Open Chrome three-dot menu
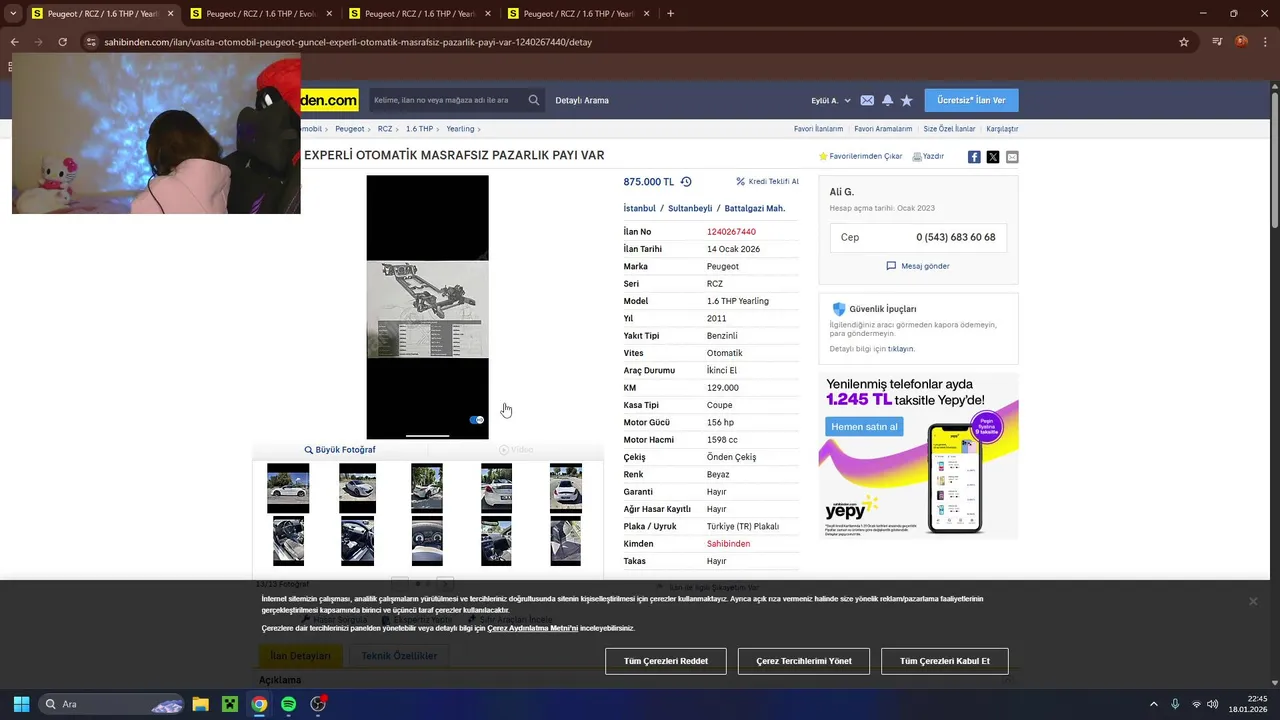1280x720 pixels. (x=1265, y=42)
